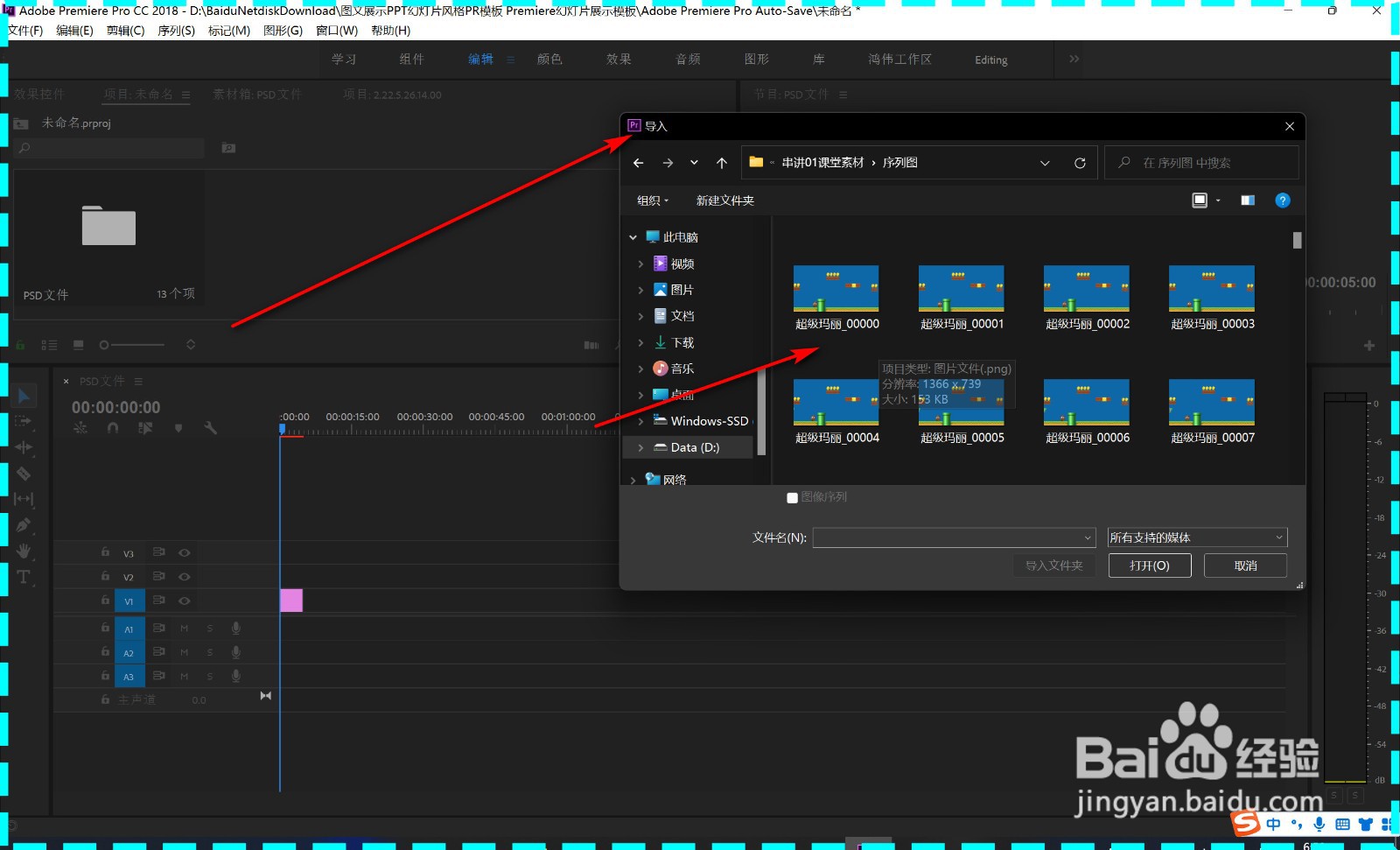The image size is (1400, 850).
Task: Refresh the 序列图 folder view
Action: pyautogui.click(x=1080, y=163)
